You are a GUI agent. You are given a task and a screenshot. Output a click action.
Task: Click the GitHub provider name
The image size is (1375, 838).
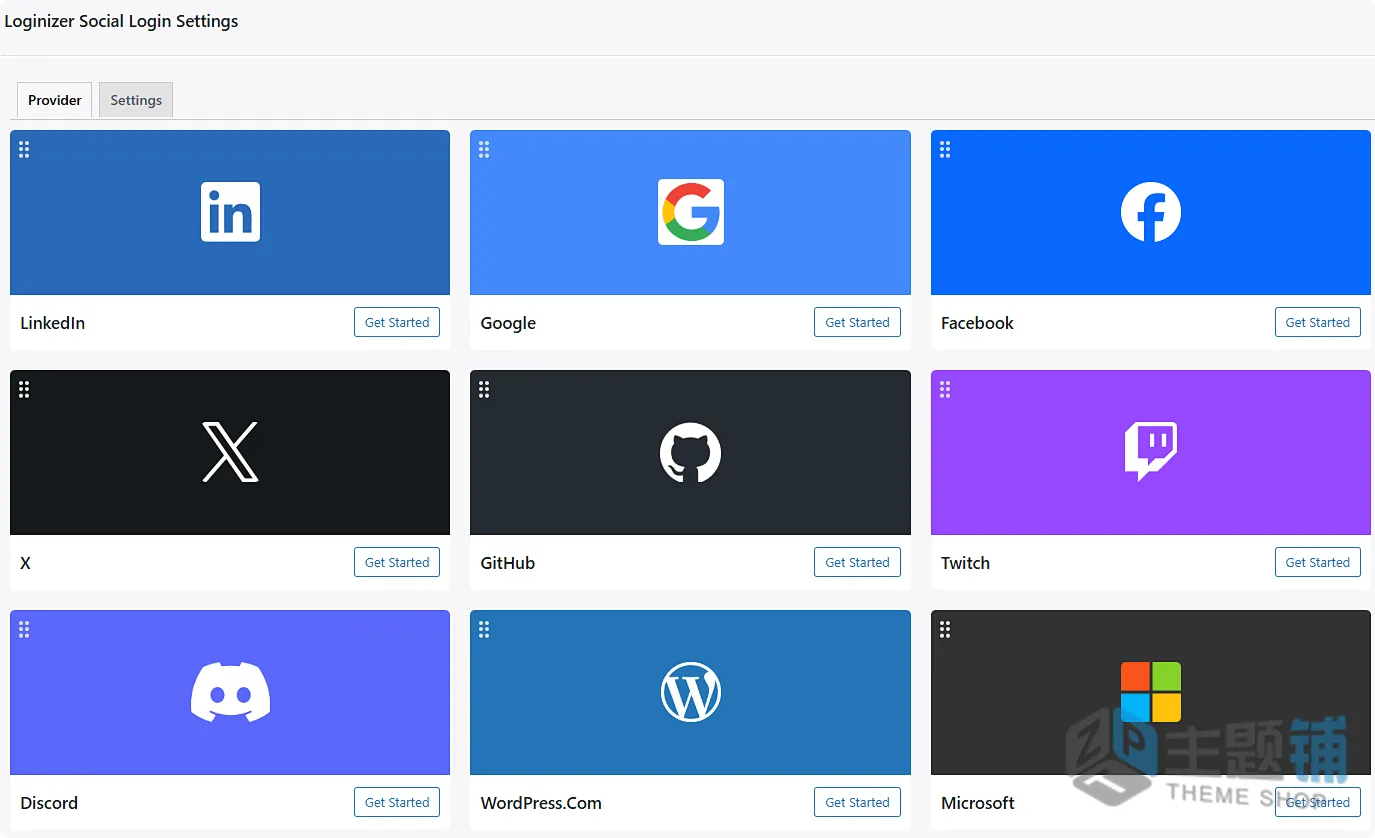(x=507, y=563)
